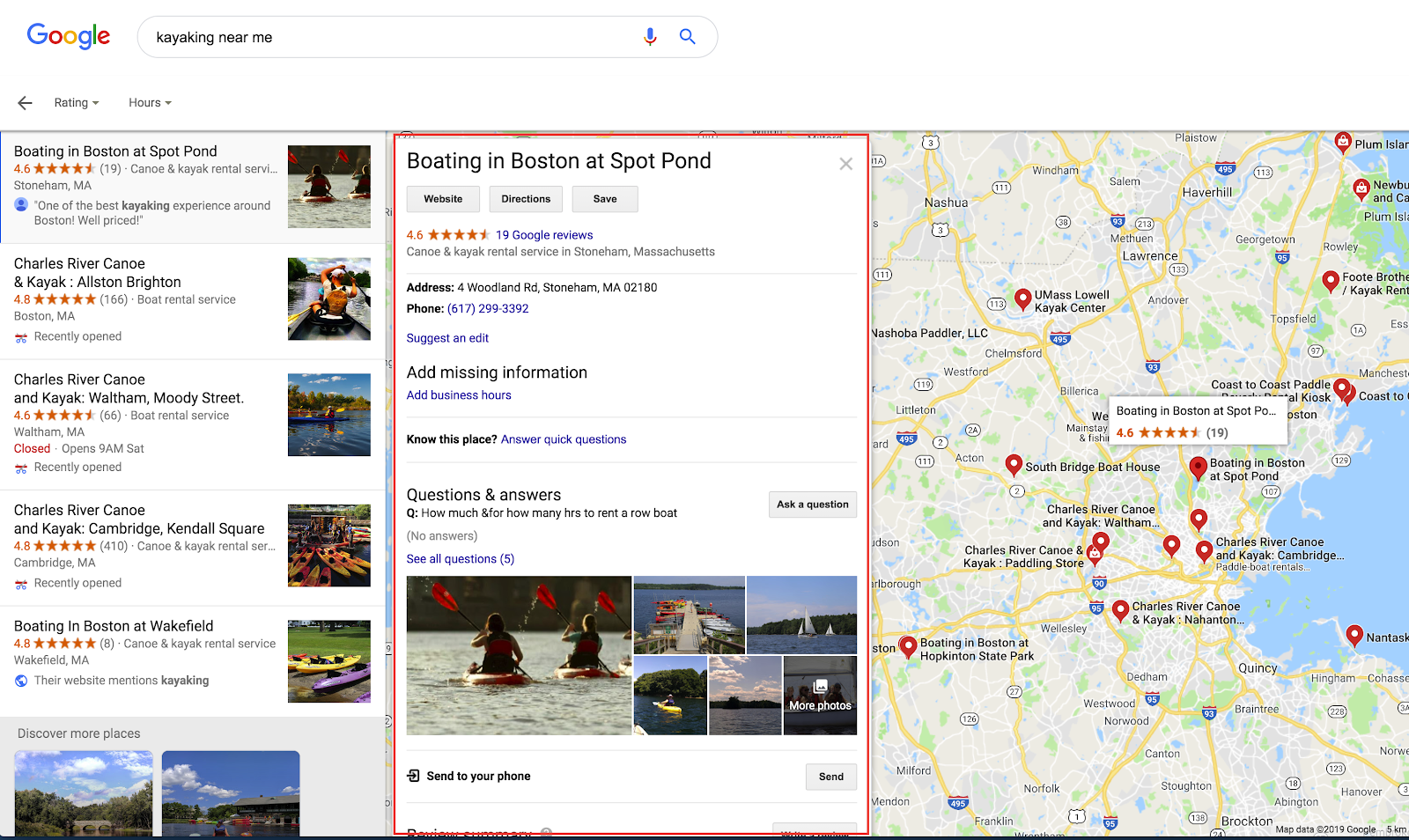Click the Hopkinton State Park map pin
1409x840 pixels.
908,647
